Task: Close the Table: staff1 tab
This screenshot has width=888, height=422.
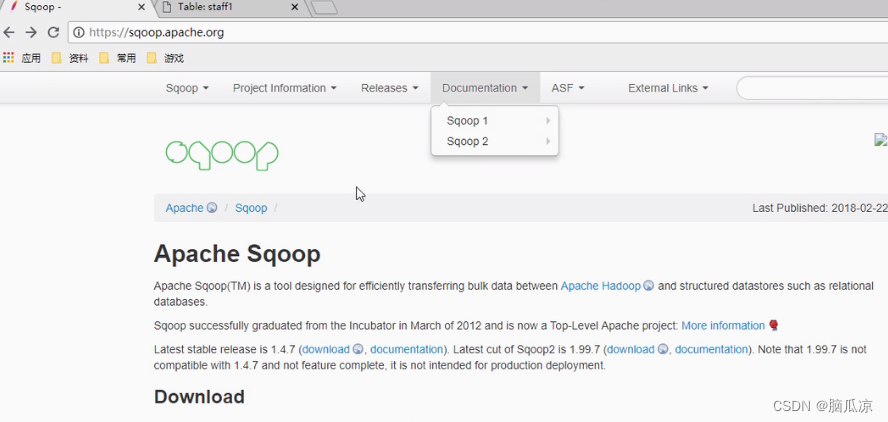Action: click(294, 7)
